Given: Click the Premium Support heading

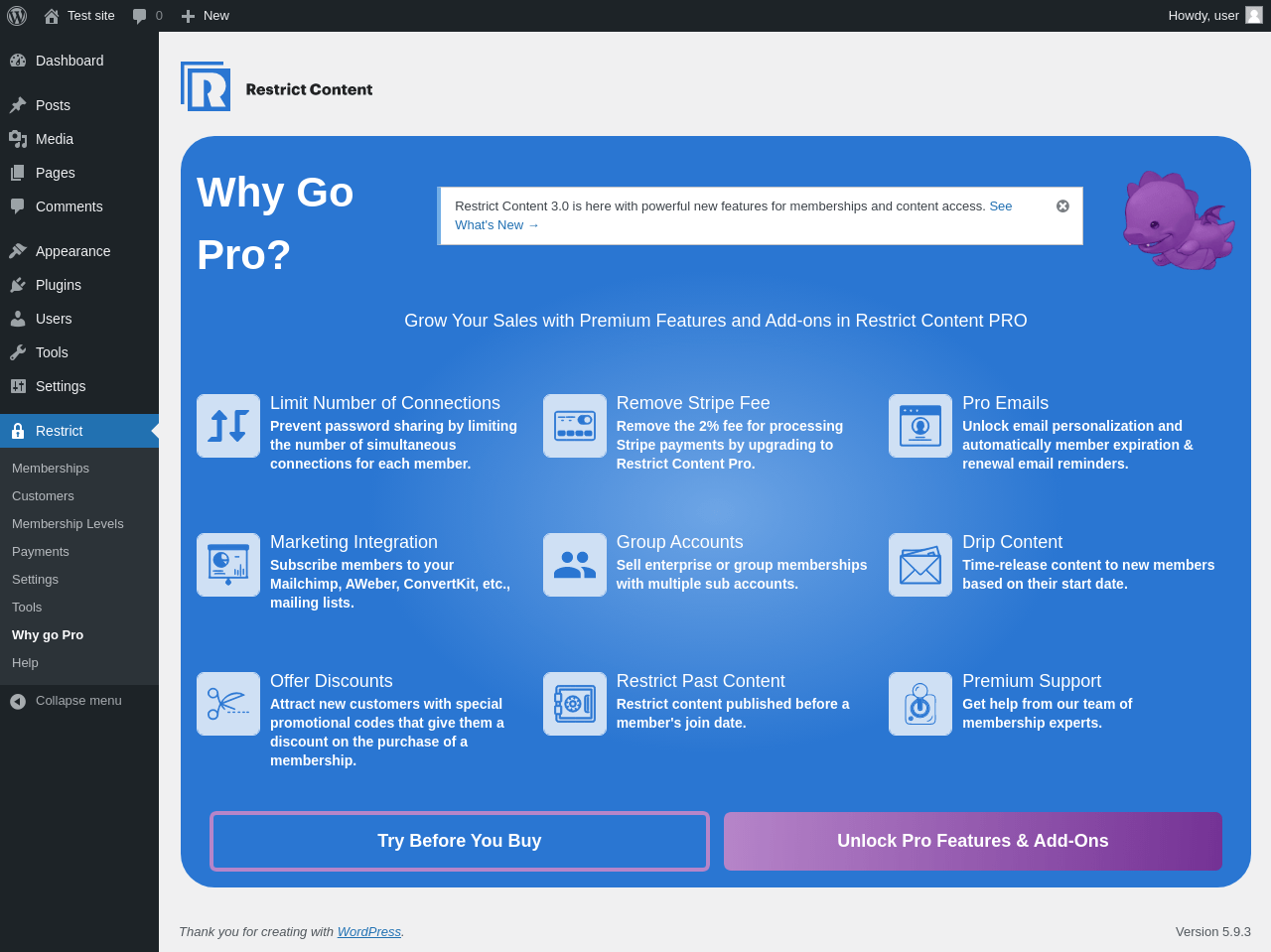Looking at the screenshot, I should [x=1032, y=681].
